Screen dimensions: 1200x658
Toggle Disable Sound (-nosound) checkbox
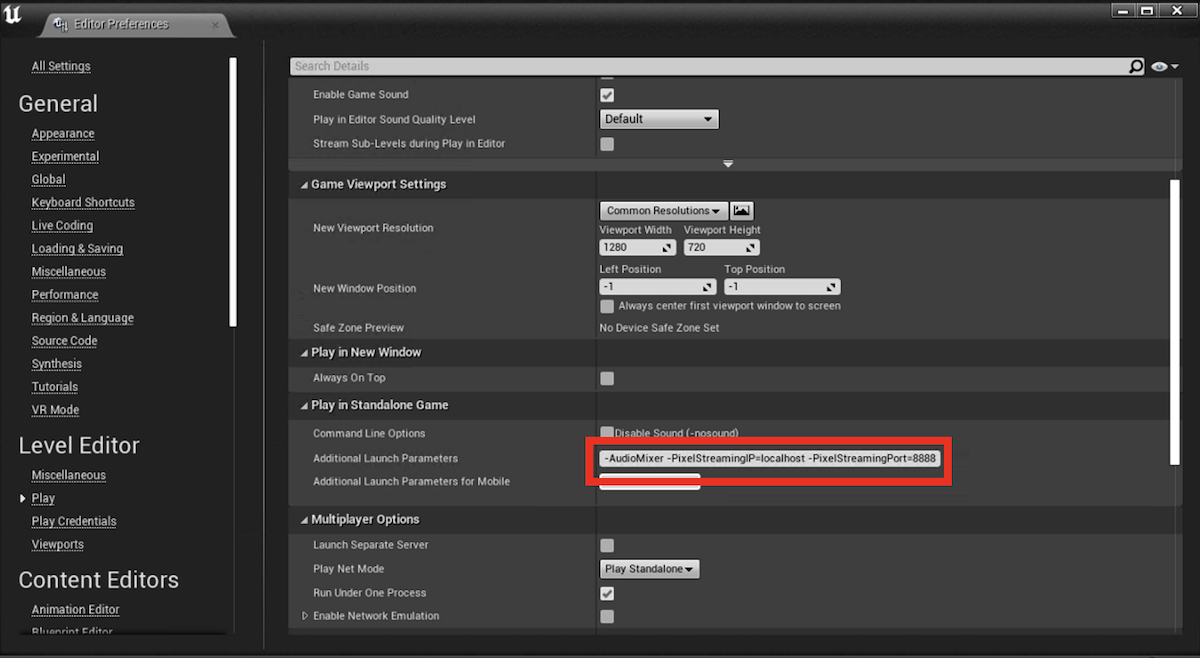click(607, 432)
